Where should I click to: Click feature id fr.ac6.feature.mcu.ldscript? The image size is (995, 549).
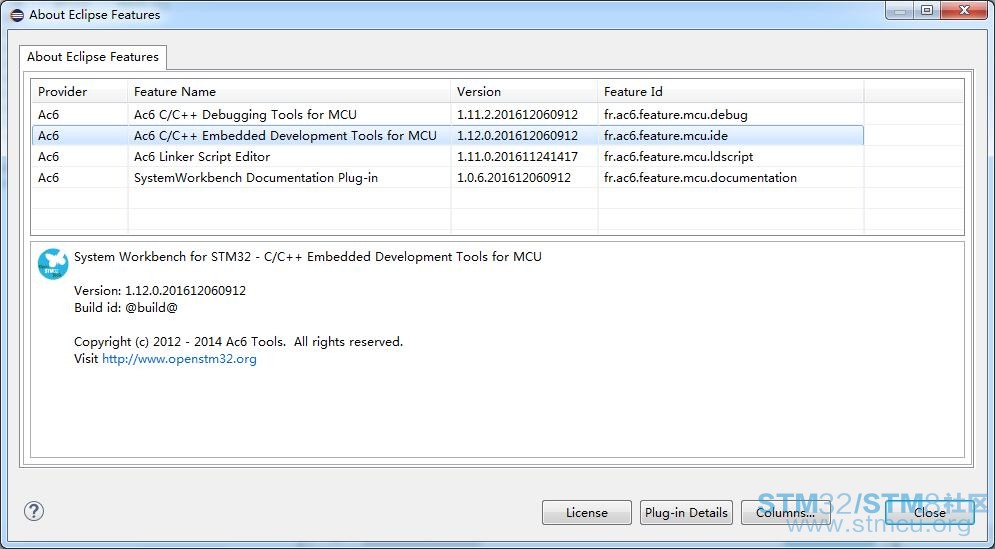click(678, 156)
